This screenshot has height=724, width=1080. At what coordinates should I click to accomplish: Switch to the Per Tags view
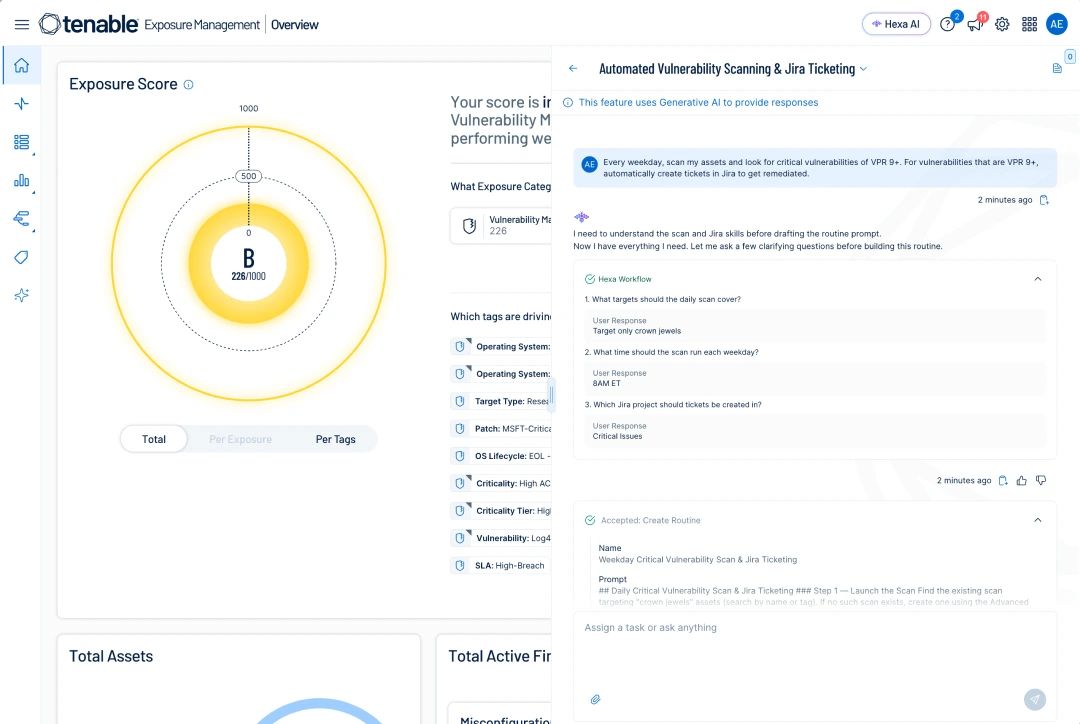click(x=335, y=439)
